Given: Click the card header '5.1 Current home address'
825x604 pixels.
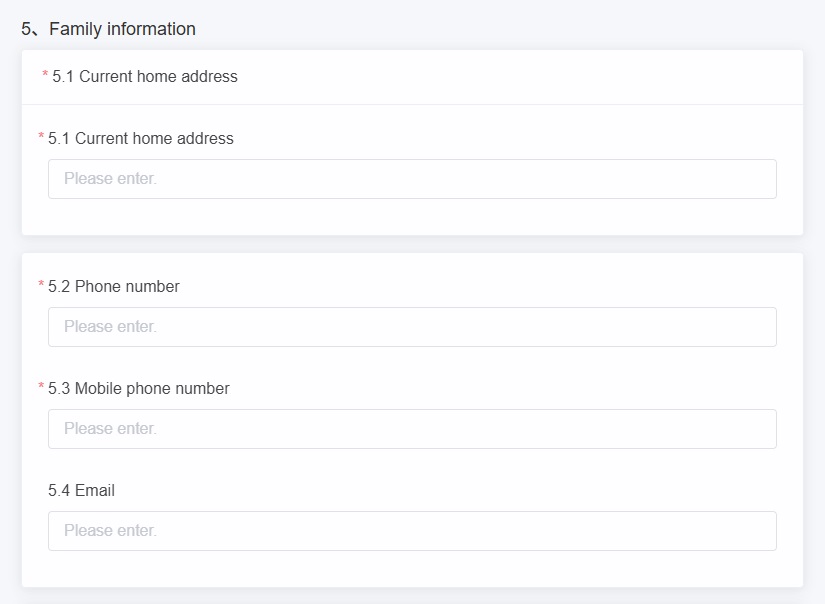Looking at the screenshot, I should [145, 77].
